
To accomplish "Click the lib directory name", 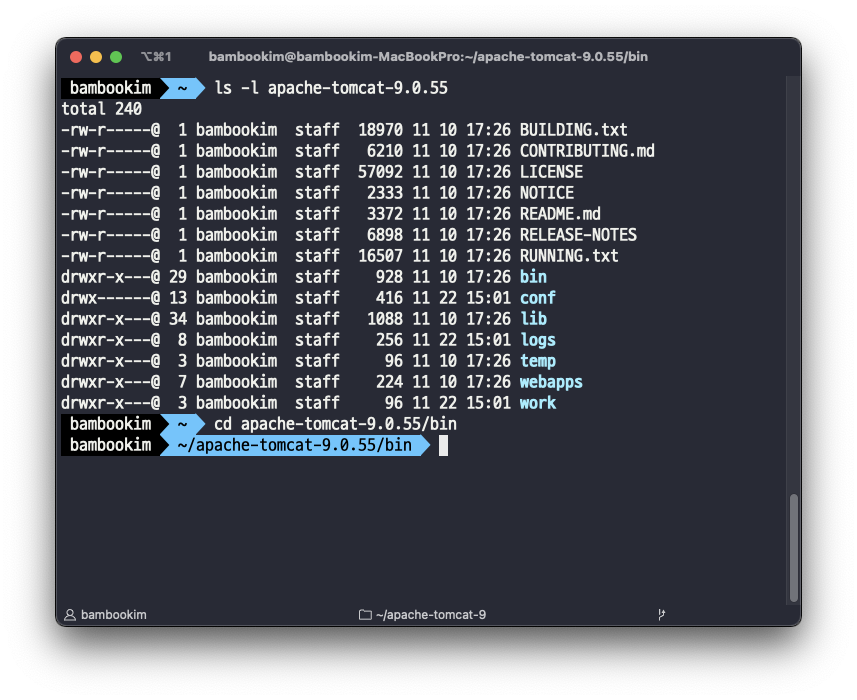I will click(x=533, y=319).
